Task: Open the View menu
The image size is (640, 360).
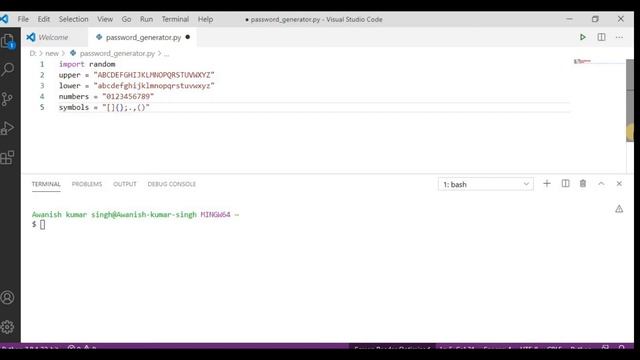Action: (x=105, y=19)
